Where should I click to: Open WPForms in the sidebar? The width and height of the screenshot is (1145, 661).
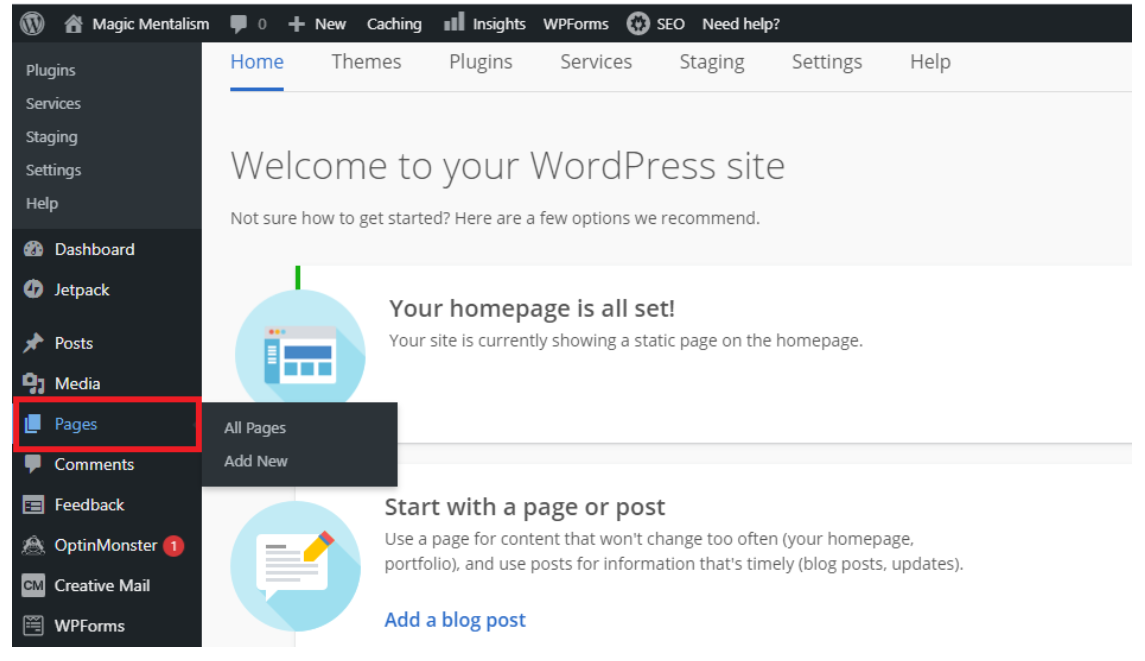(89, 626)
